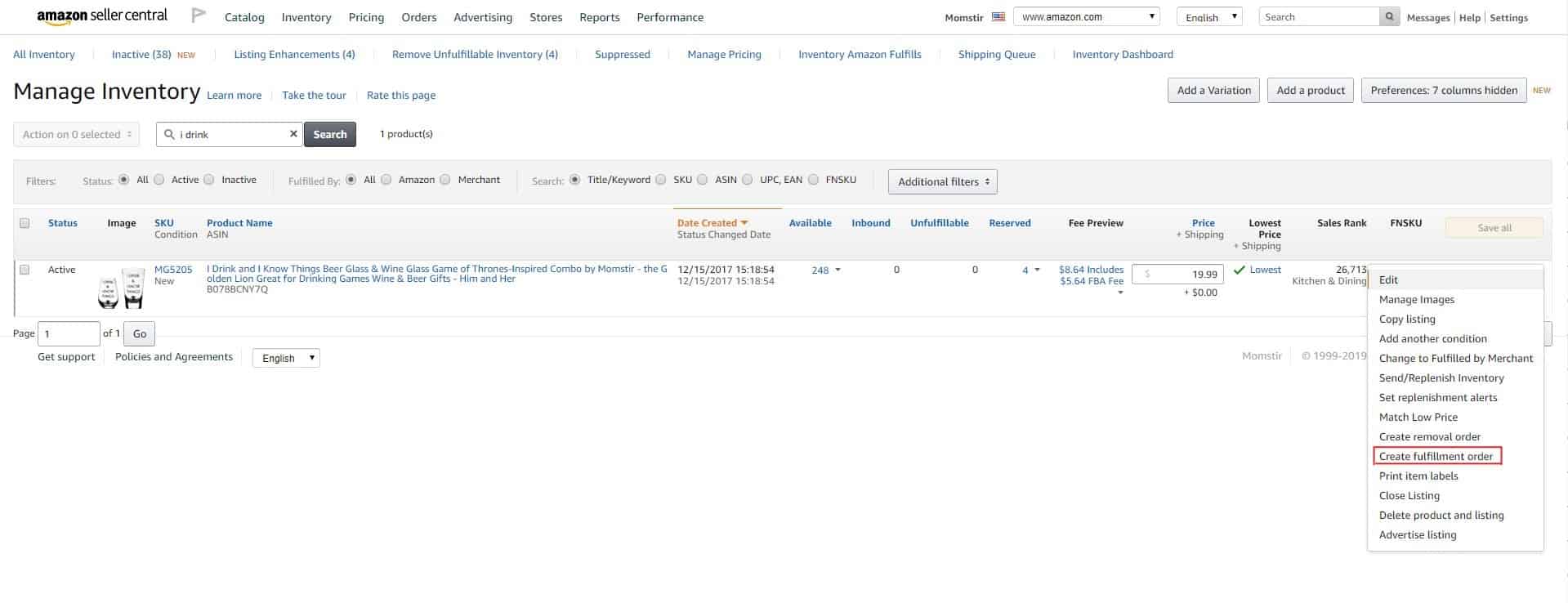This screenshot has height=603, width=1568.
Task: Select Search by 'ASIN' radio button
Action: (703, 180)
